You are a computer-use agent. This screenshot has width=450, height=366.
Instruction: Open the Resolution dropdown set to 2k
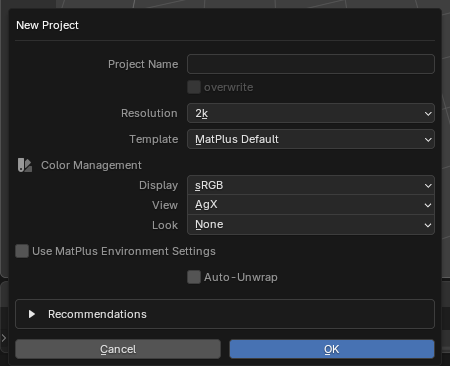311,113
